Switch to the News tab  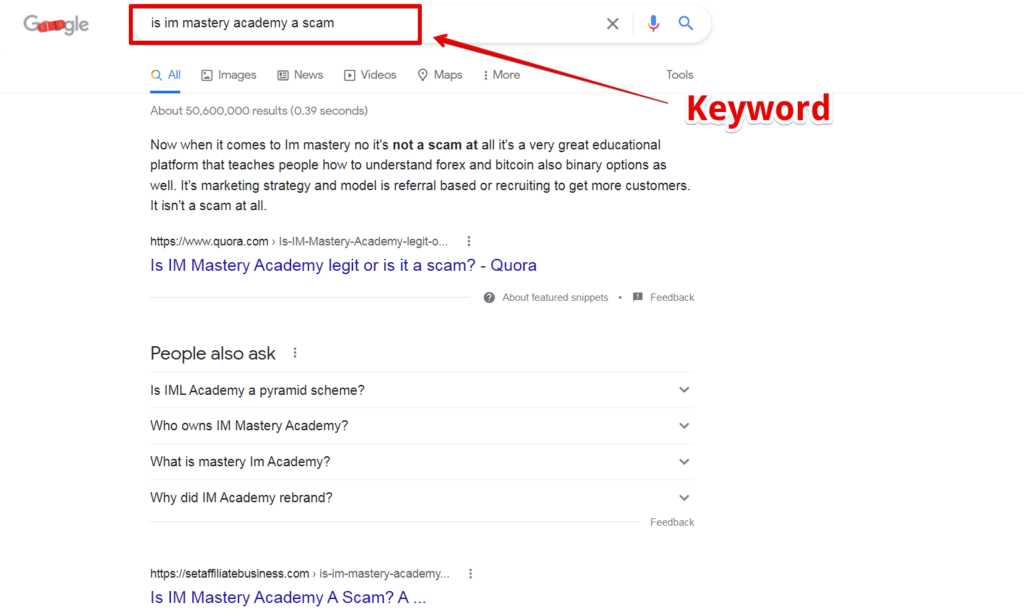pyautogui.click(x=300, y=75)
